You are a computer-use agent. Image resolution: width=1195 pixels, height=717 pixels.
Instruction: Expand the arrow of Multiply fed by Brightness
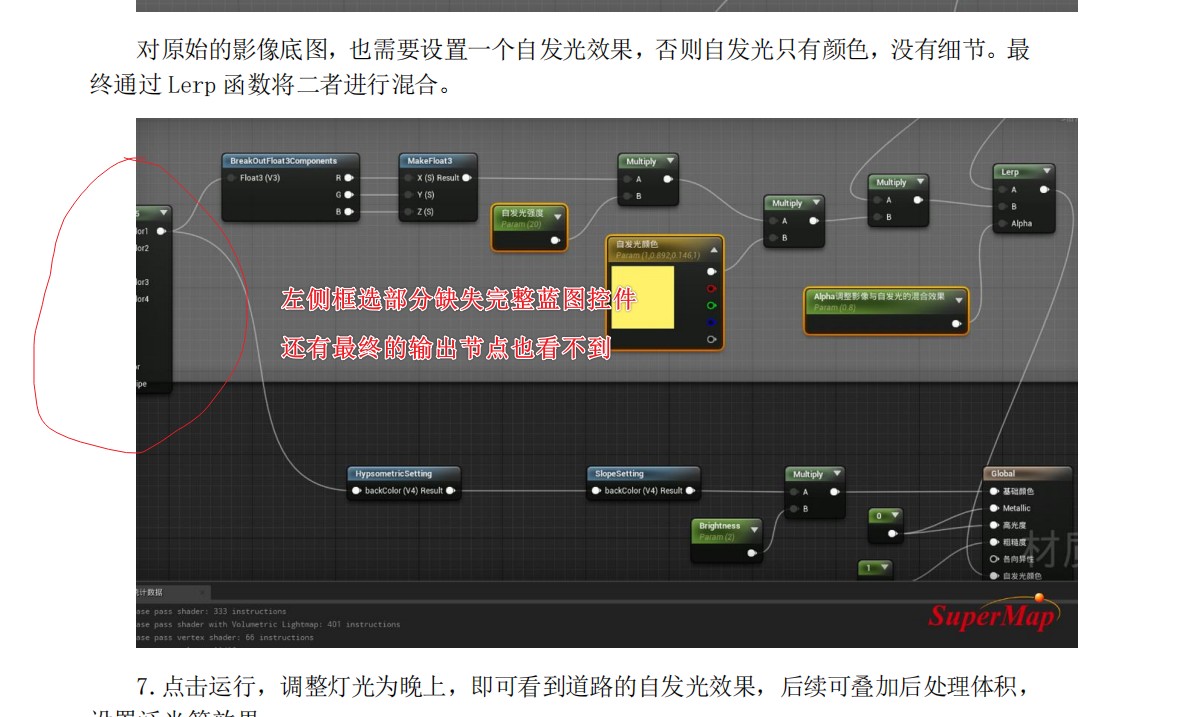836,473
